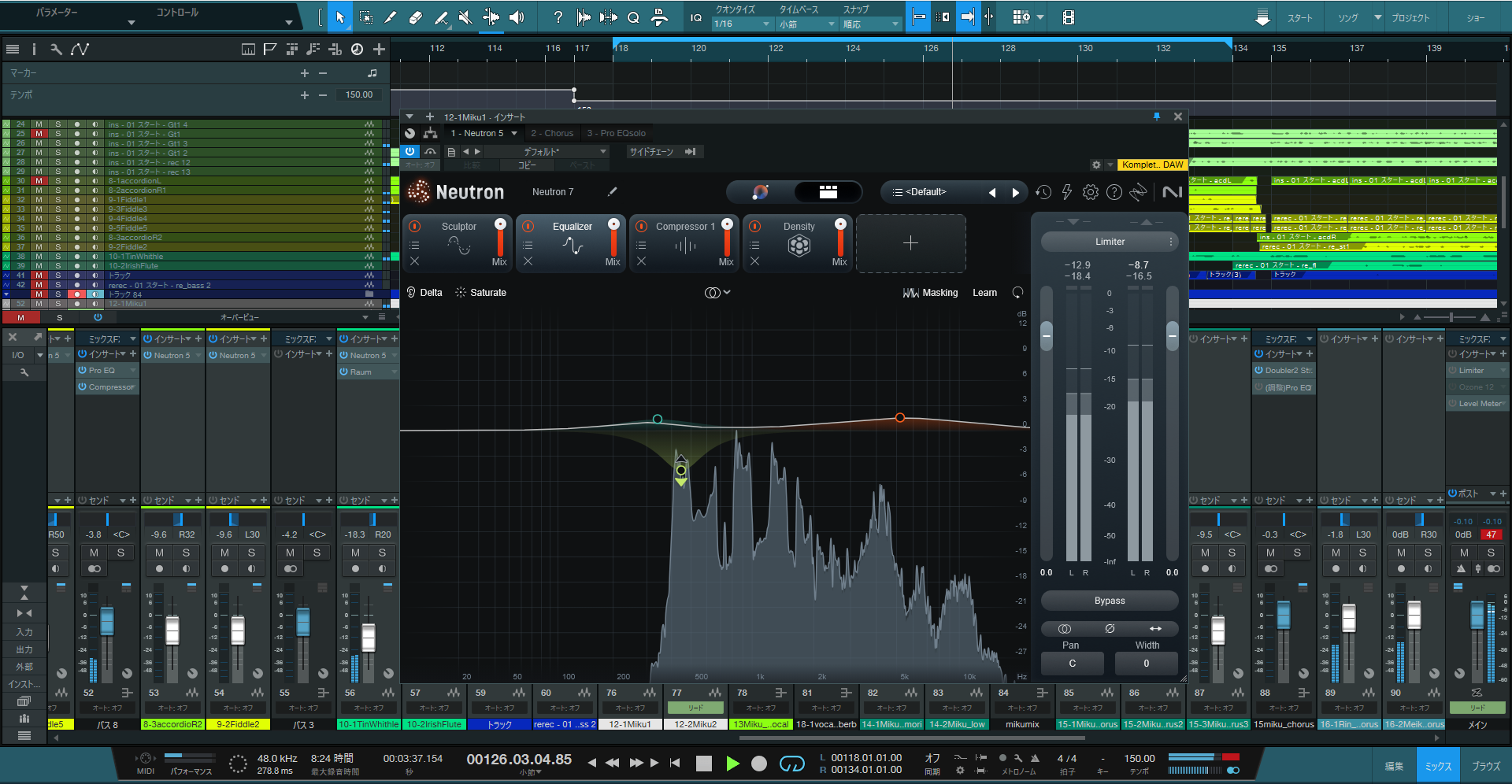Select the orange EQ node on curve

(900, 418)
